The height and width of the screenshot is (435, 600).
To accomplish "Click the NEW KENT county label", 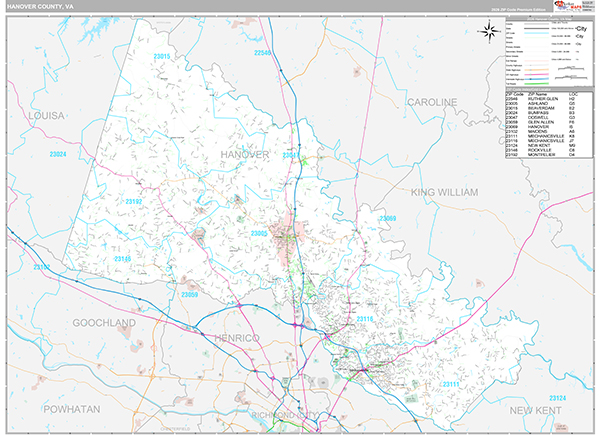I will (533, 411).
